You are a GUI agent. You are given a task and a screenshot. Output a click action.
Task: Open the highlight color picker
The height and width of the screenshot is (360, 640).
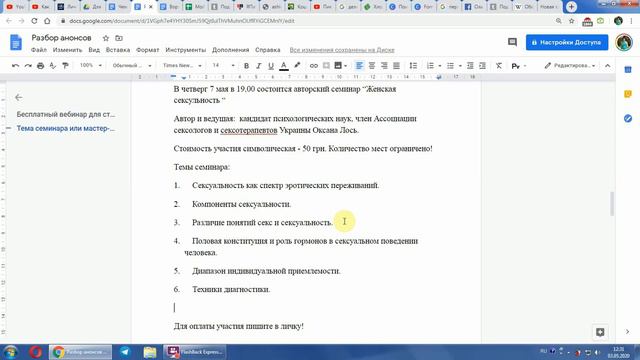(x=297, y=66)
